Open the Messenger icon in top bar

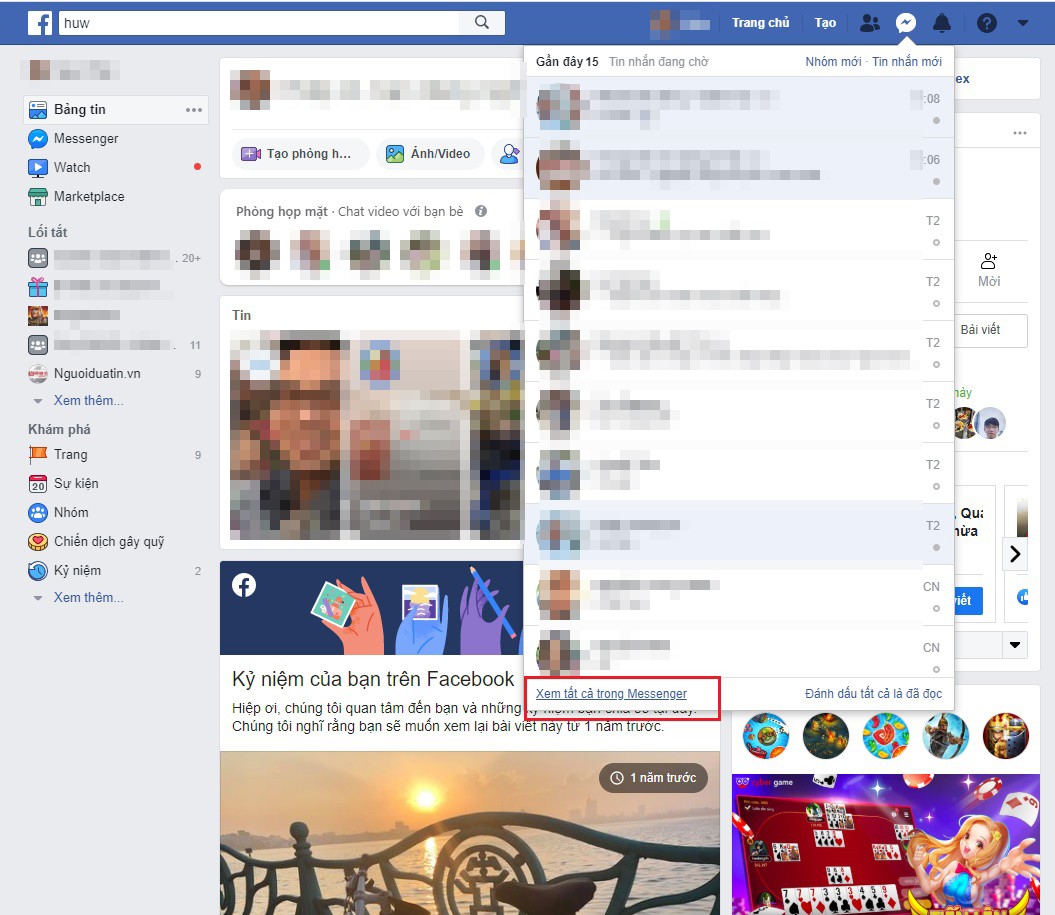(x=906, y=23)
